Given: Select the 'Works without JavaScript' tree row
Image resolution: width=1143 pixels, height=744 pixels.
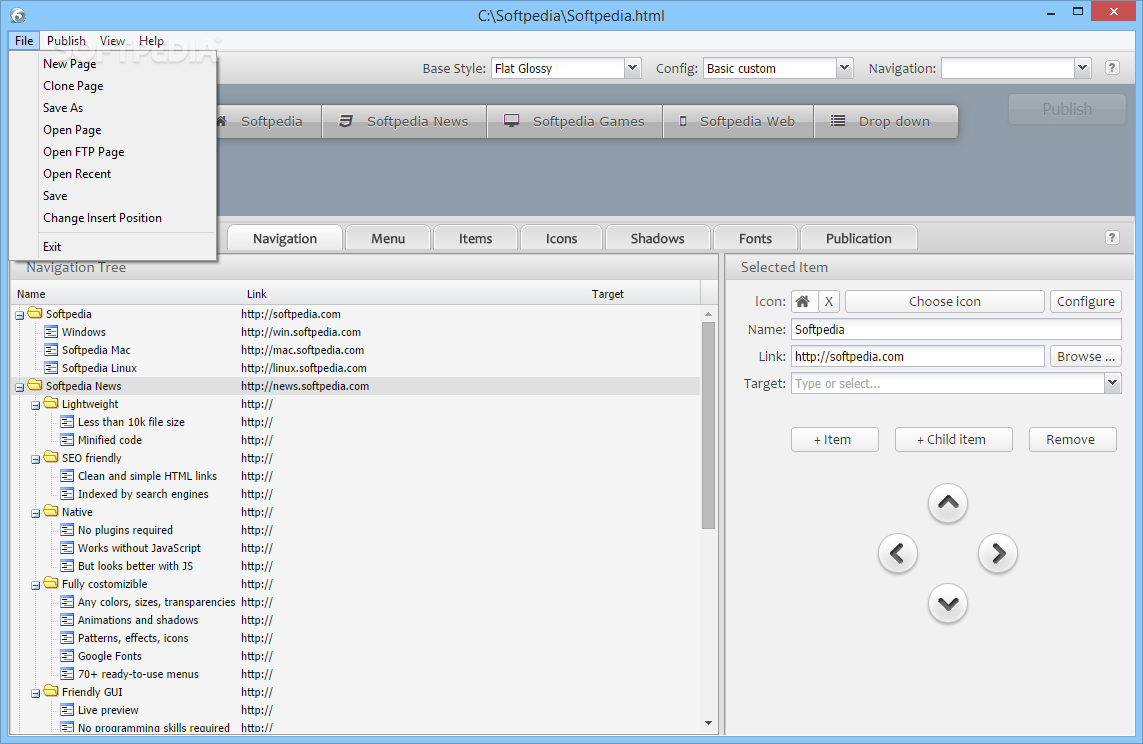Looking at the screenshot, I should coord(357,548).
